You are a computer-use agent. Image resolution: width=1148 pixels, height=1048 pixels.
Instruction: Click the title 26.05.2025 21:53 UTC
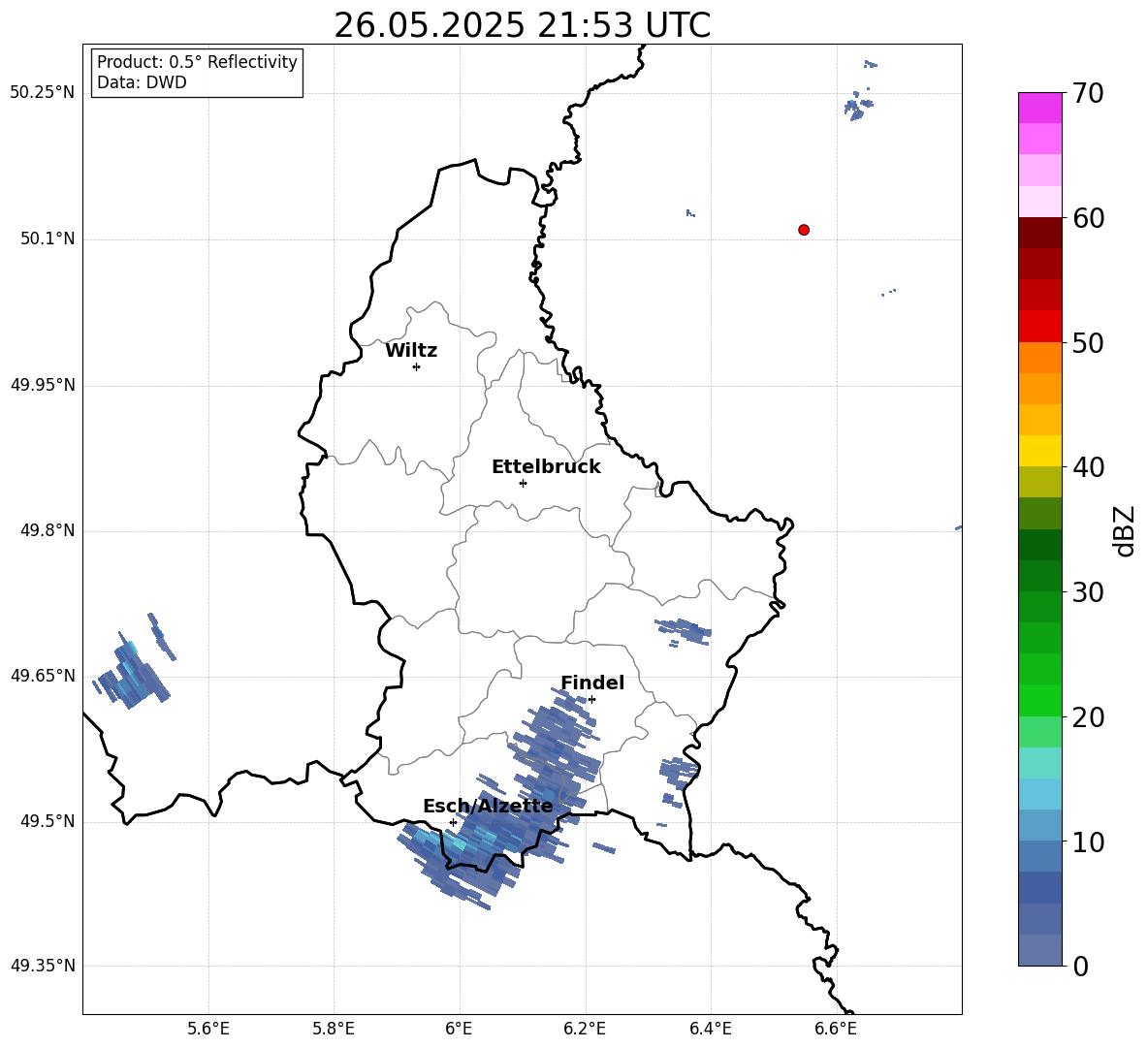523,26
